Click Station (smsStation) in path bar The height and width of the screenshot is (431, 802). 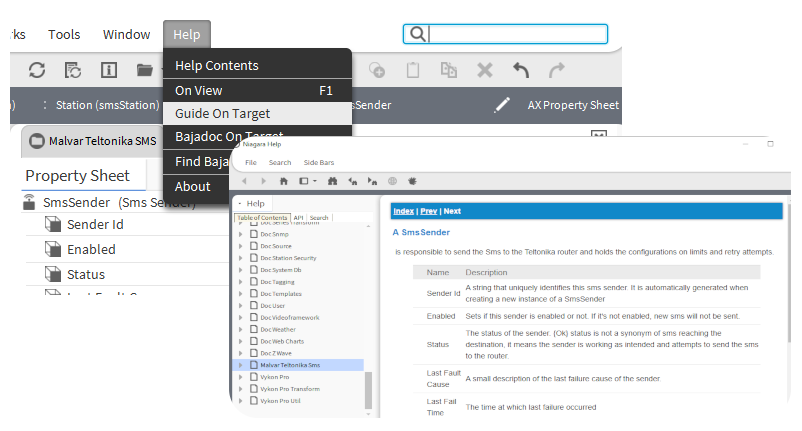click(107, 105)
